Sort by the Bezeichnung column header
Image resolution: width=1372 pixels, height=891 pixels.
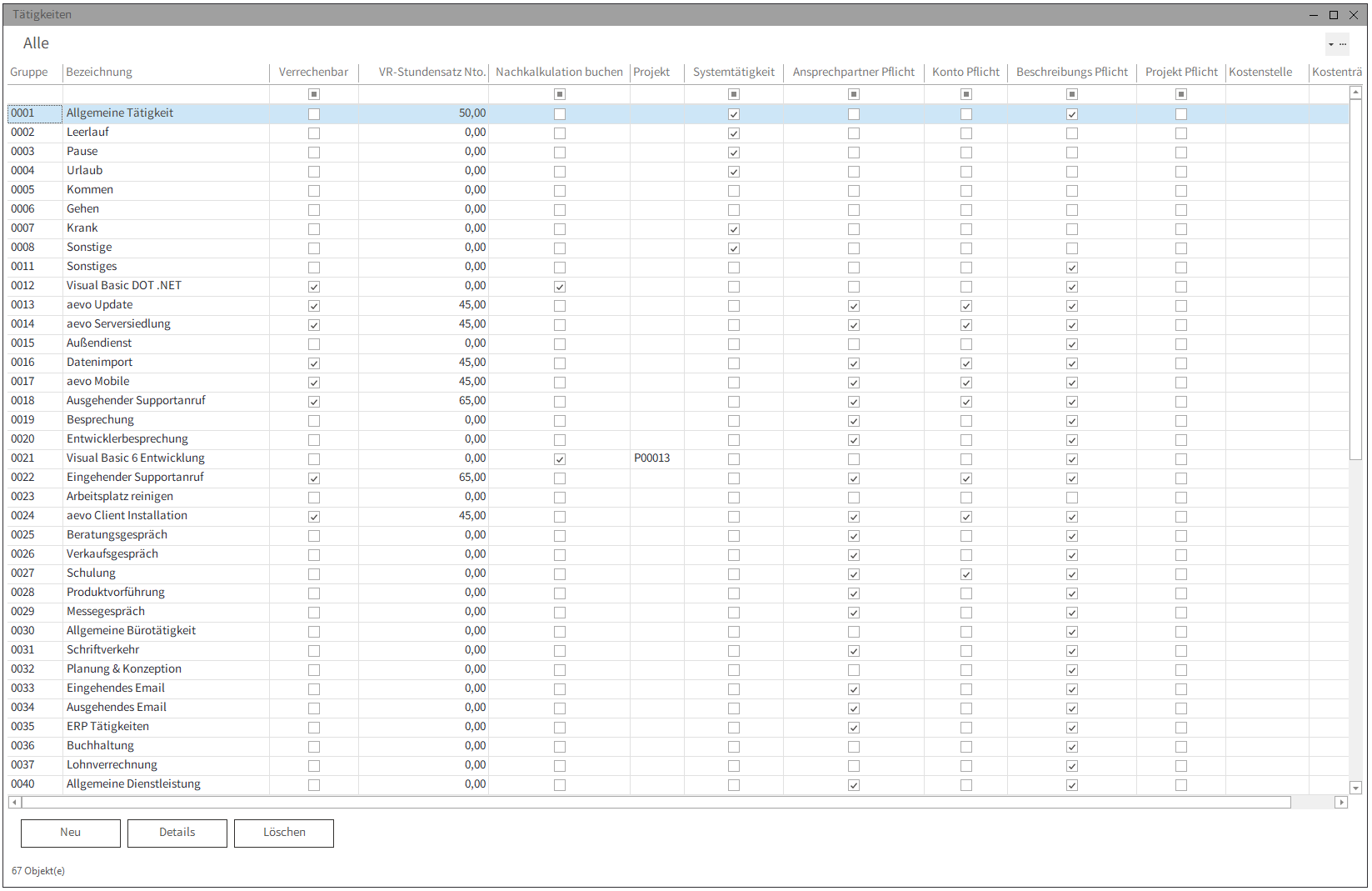tap(167, 73)
